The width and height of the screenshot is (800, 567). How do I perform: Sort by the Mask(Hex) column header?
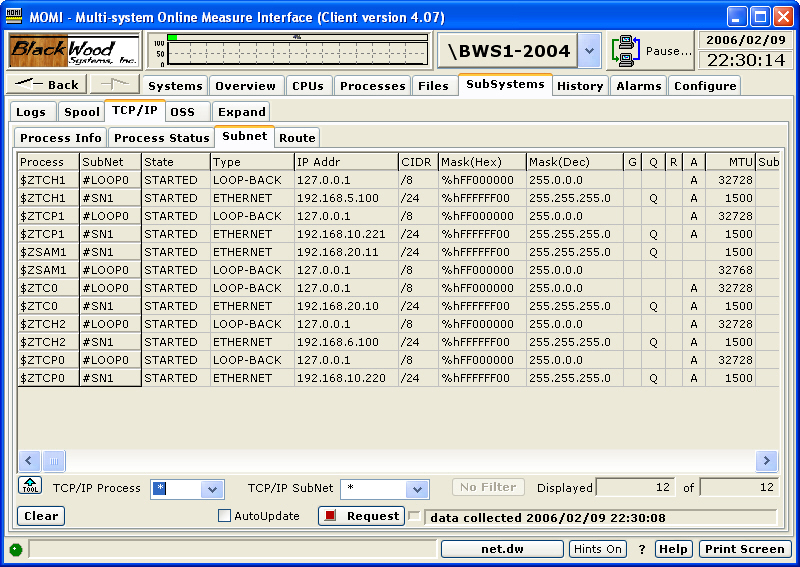(x=482, y=162)
